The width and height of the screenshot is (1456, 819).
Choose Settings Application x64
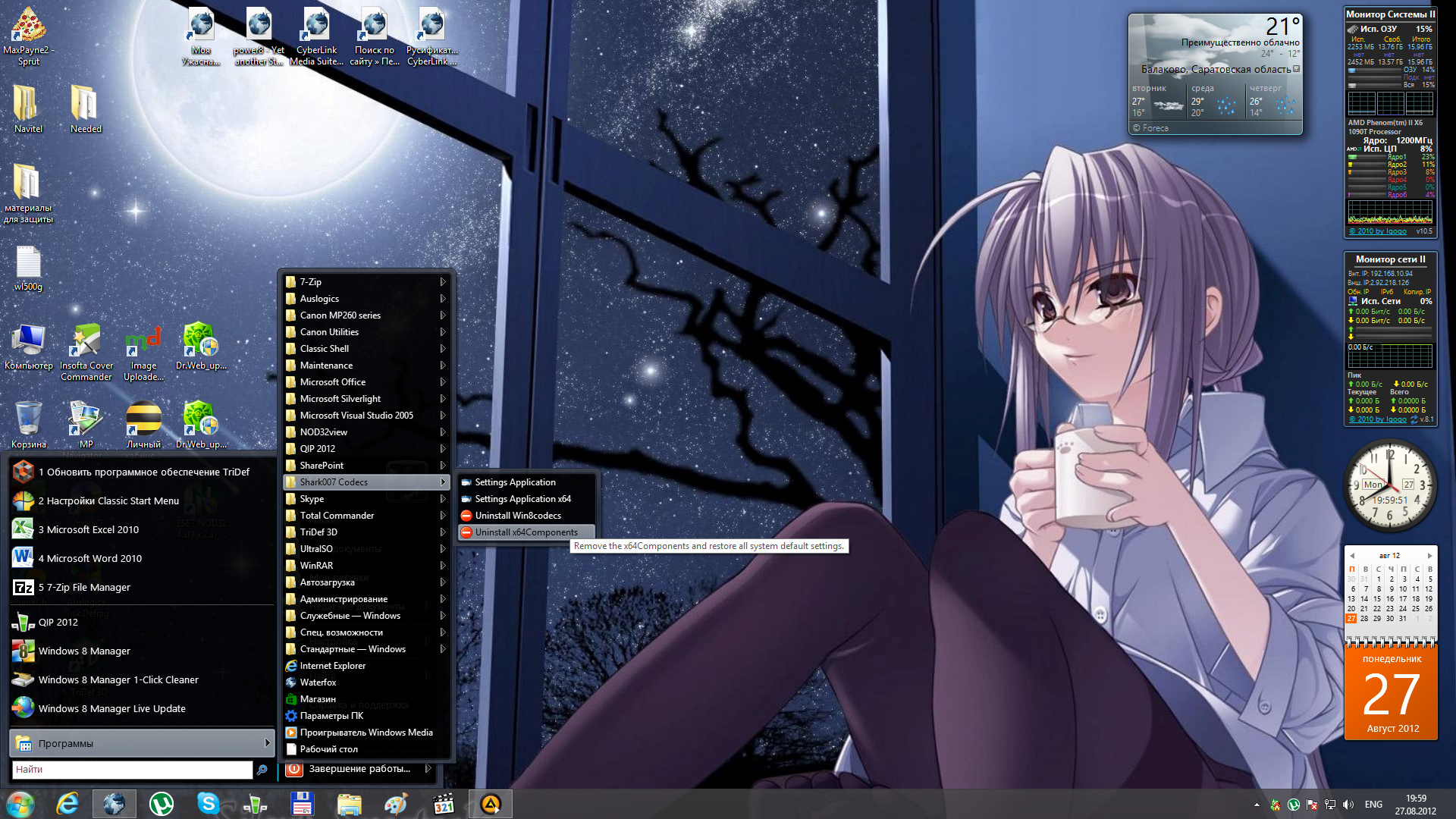pos(522,499)
